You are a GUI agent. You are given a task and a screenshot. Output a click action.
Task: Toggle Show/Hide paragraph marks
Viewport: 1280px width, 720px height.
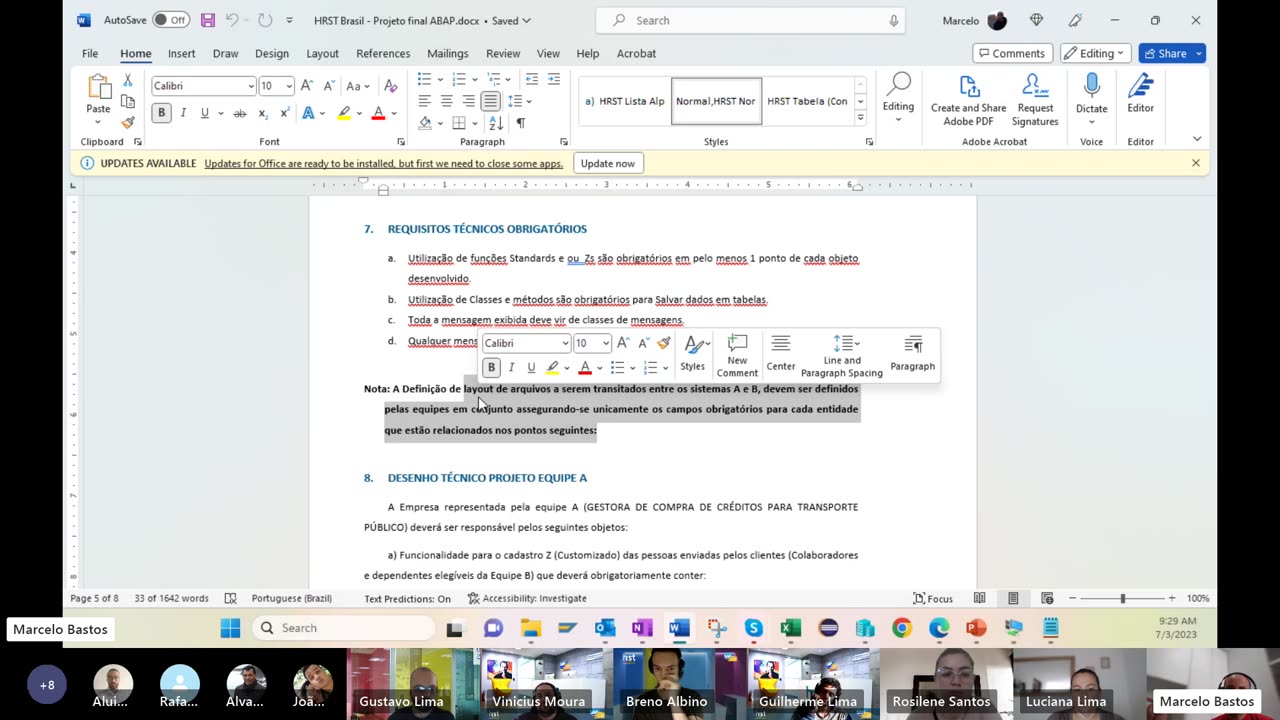pos(520,122)
